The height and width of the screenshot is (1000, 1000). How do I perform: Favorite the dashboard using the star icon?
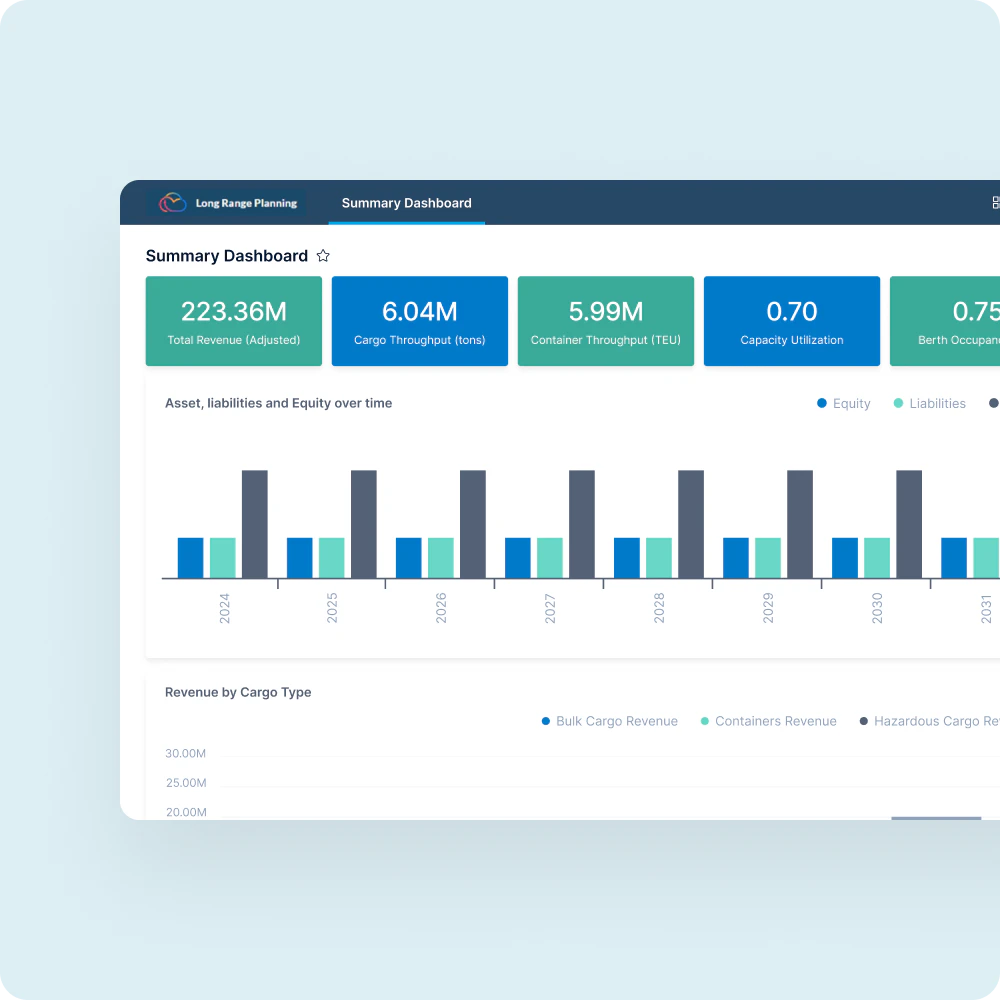[323, 255]
